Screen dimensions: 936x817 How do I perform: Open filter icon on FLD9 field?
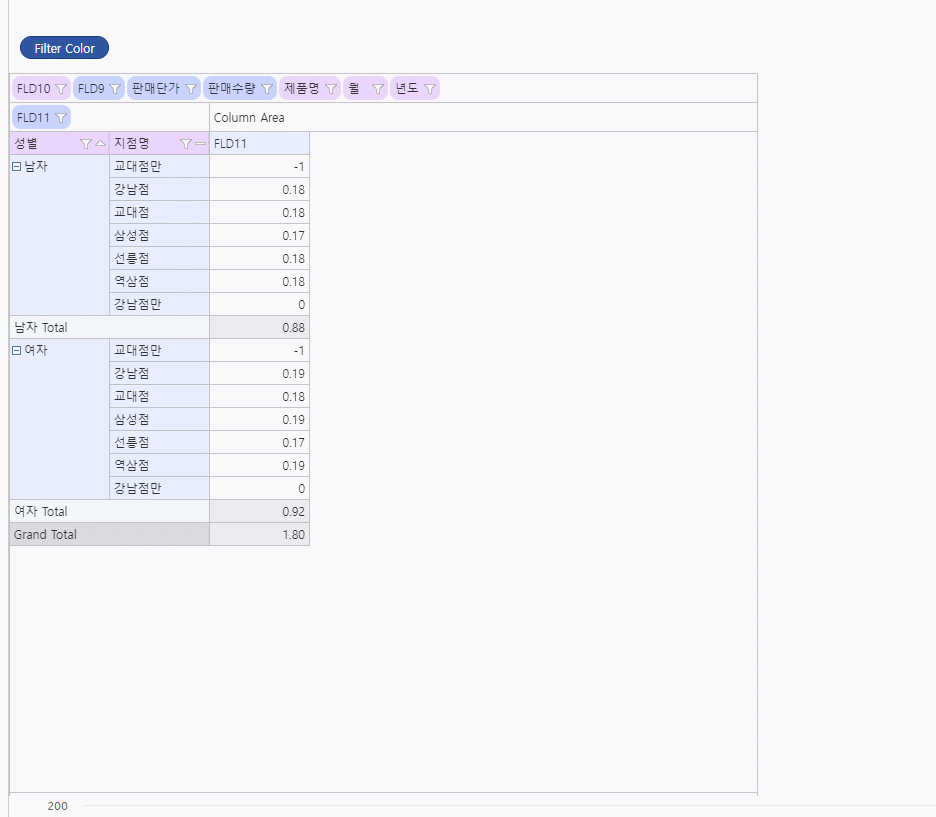(x=115, y=89)
